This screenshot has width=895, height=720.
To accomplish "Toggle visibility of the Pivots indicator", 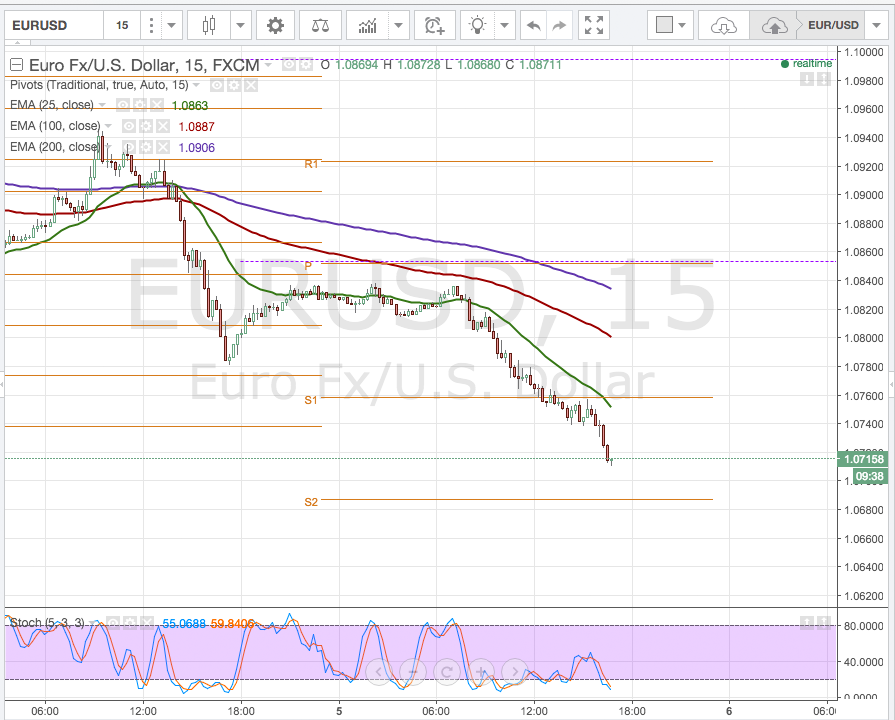I will [216, 86].
